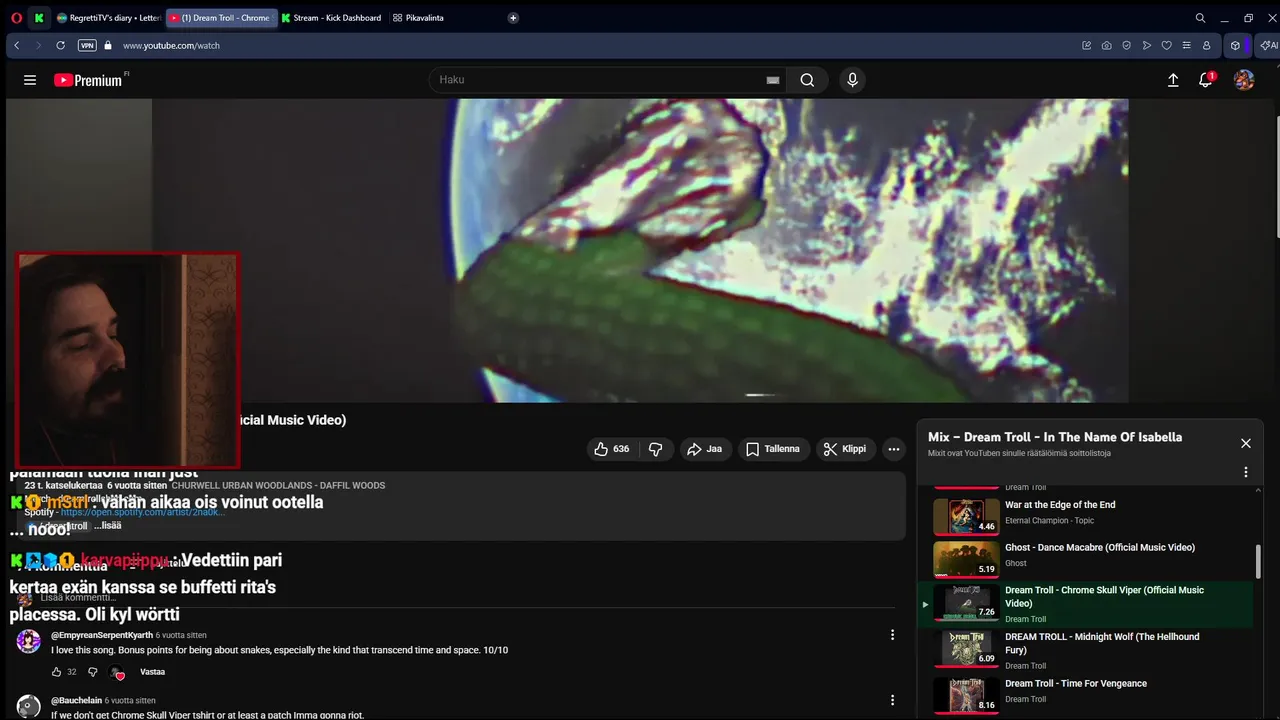Share the video with Jaa
1280x720 pixels.
(706, 449)
